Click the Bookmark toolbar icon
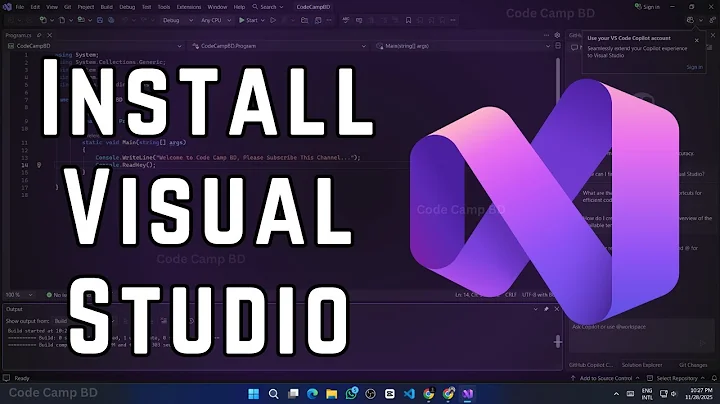Viewport: 720px width, 404px height. tap(408, 20)
